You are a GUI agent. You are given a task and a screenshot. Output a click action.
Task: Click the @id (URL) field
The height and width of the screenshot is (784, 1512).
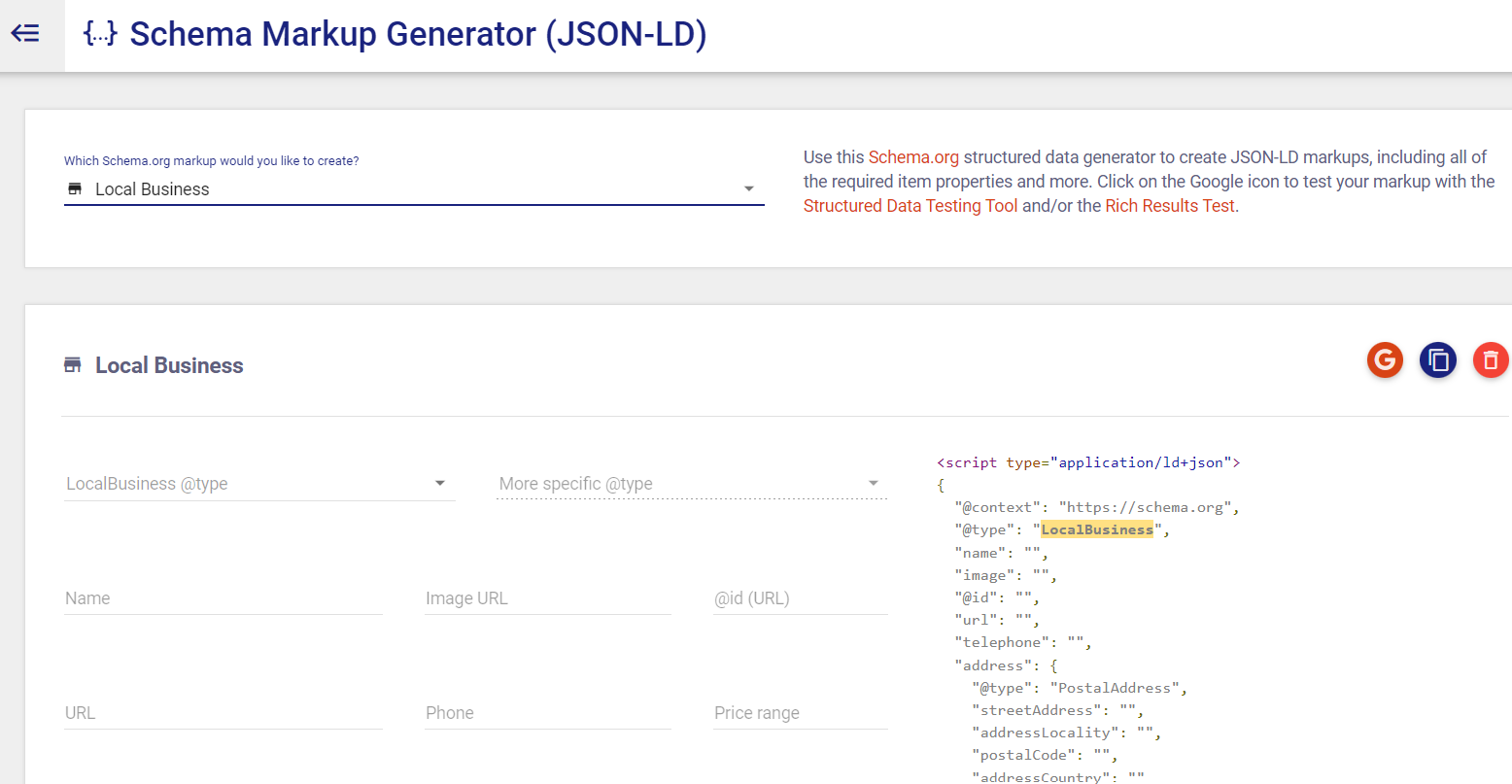pyautogui.click(x=800, y=598)
